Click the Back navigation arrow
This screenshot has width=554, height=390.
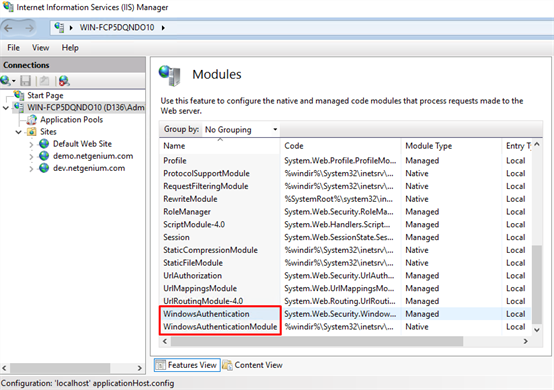coord(8,28)
